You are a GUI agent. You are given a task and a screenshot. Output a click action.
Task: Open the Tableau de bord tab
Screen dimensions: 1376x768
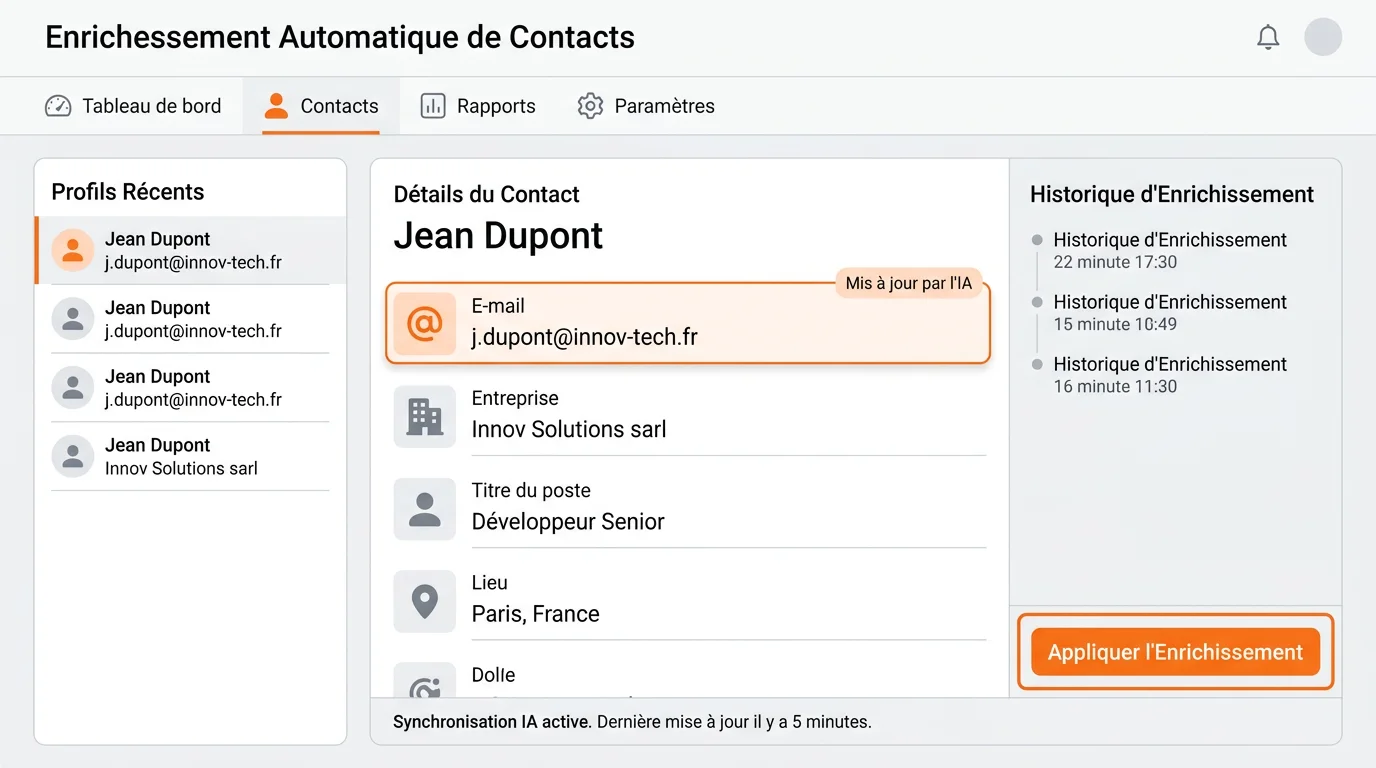(x=135, y=105)
